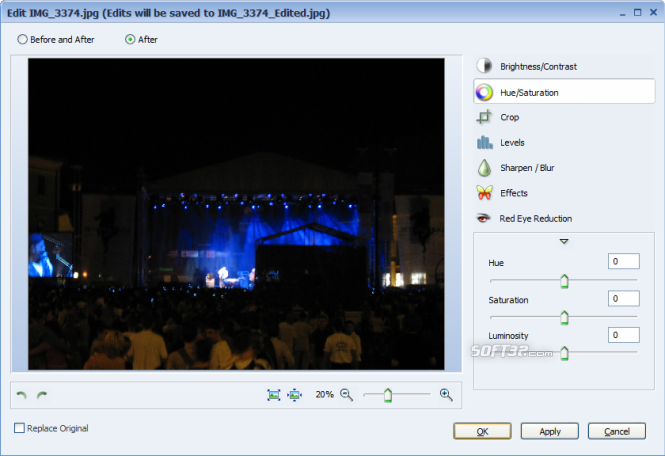Click the Apply button

[550, 431]
